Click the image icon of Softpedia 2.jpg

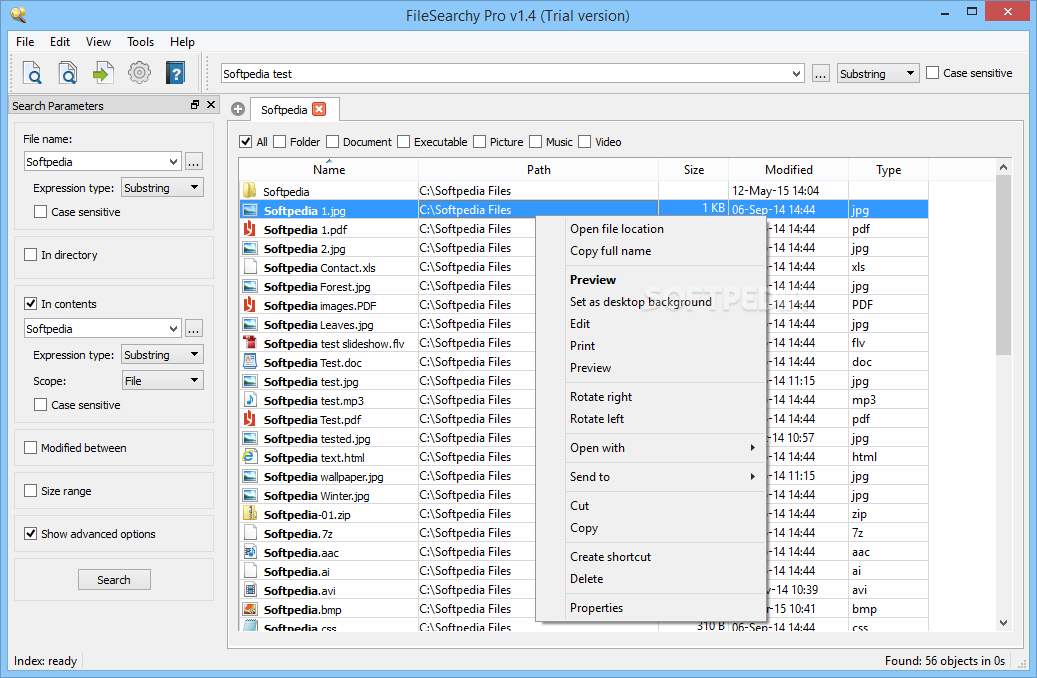(250, 249)
